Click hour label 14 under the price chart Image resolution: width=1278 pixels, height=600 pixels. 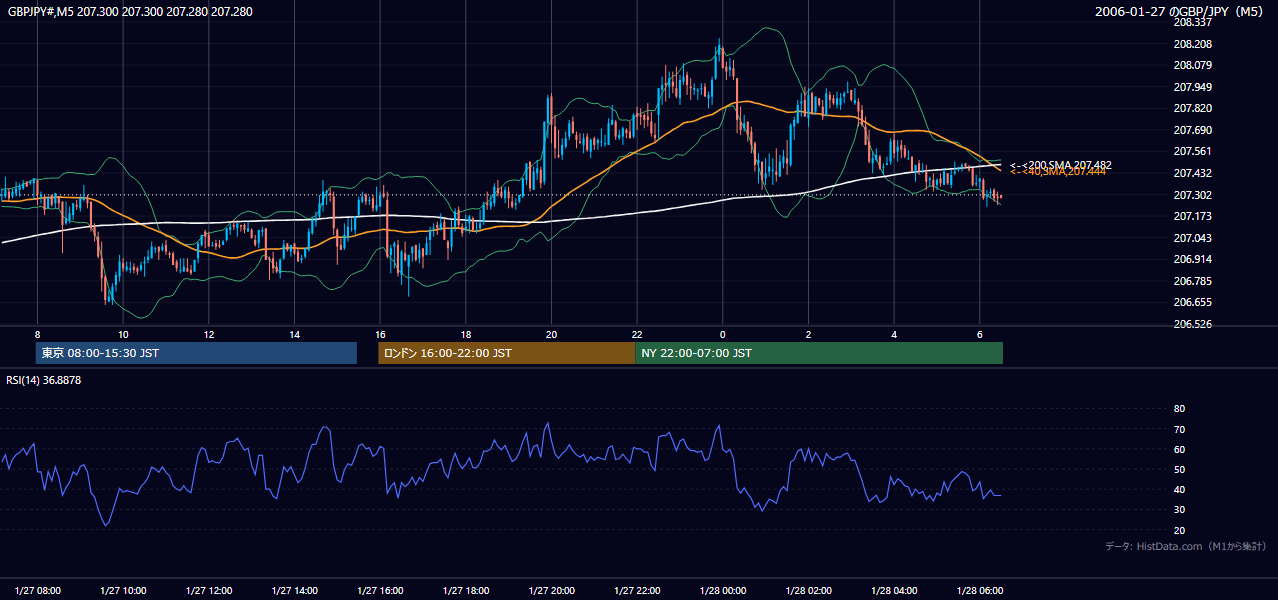coord(294,334)
